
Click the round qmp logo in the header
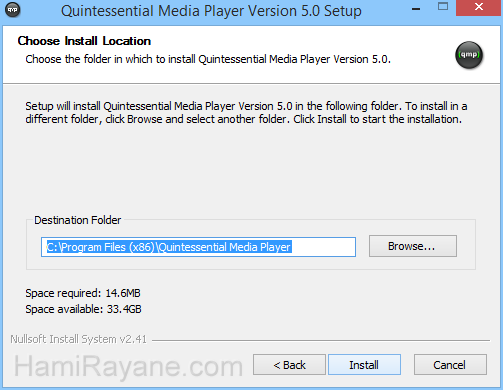click(x=469, y=55)
